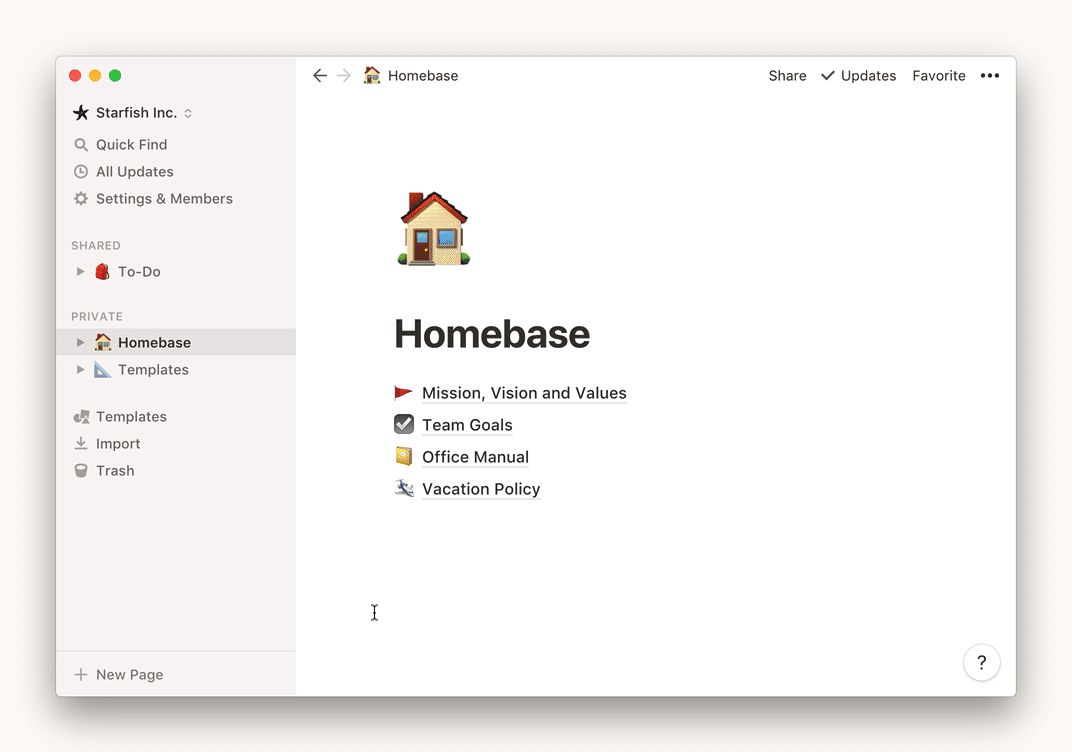Click the large house page icon

point(434,229)
